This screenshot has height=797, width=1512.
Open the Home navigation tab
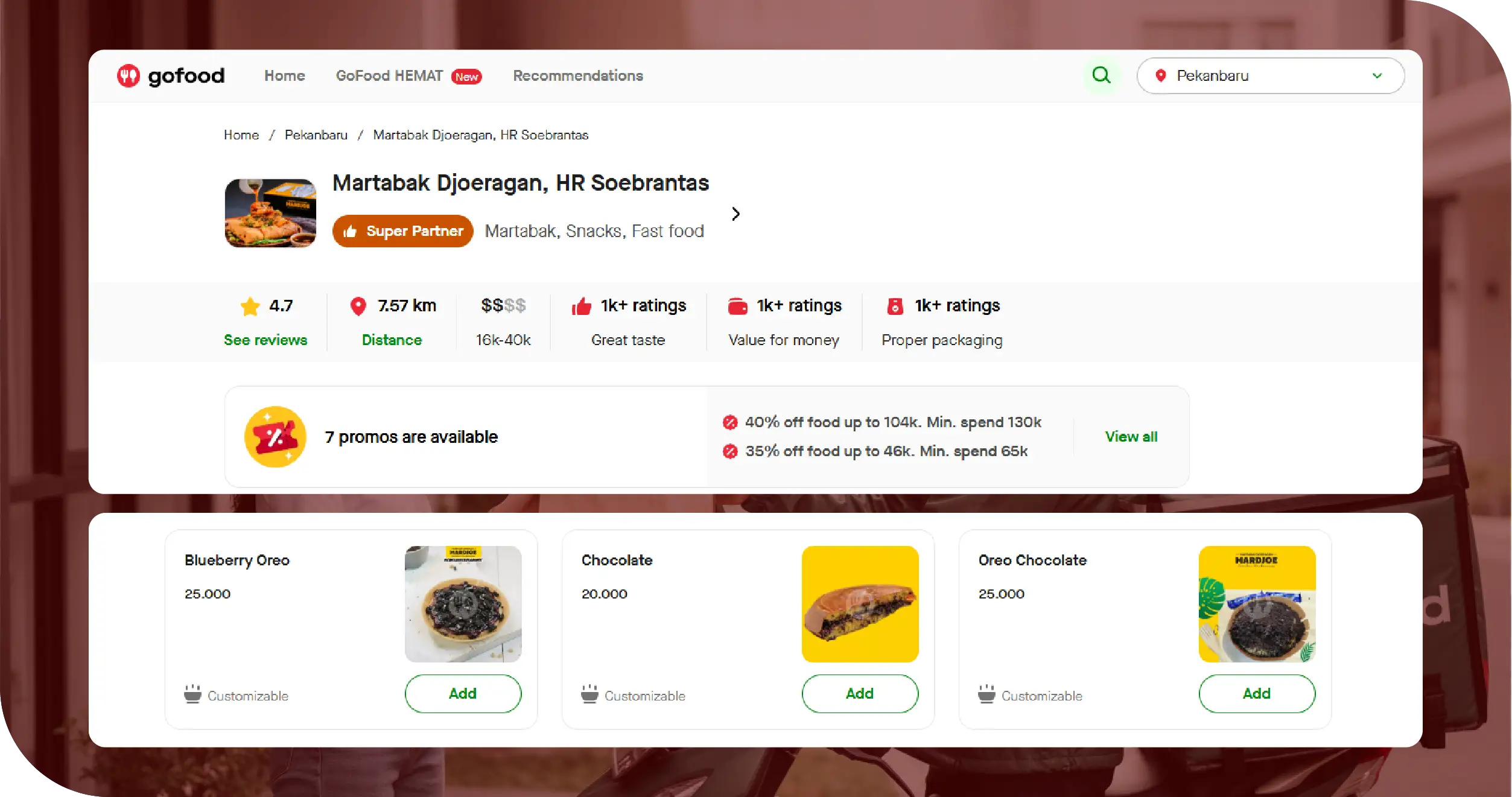pos(284,76)
